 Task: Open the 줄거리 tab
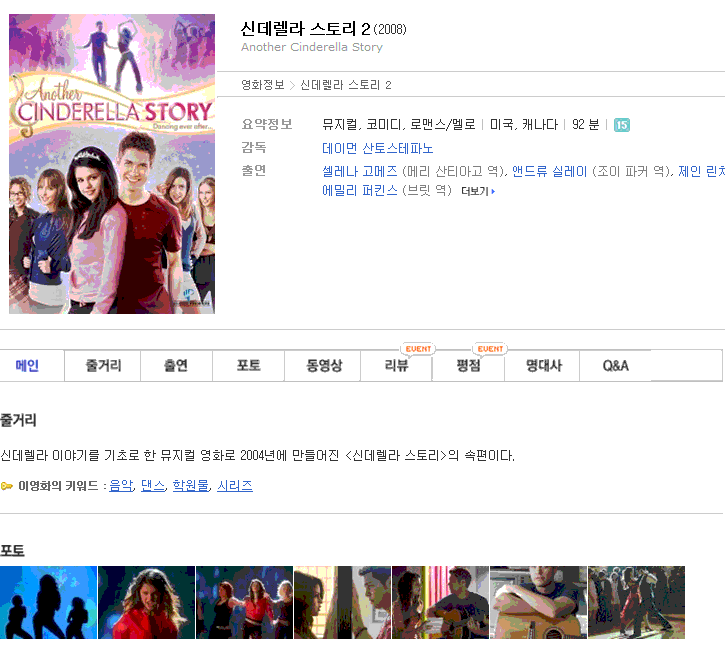(103, 366)
